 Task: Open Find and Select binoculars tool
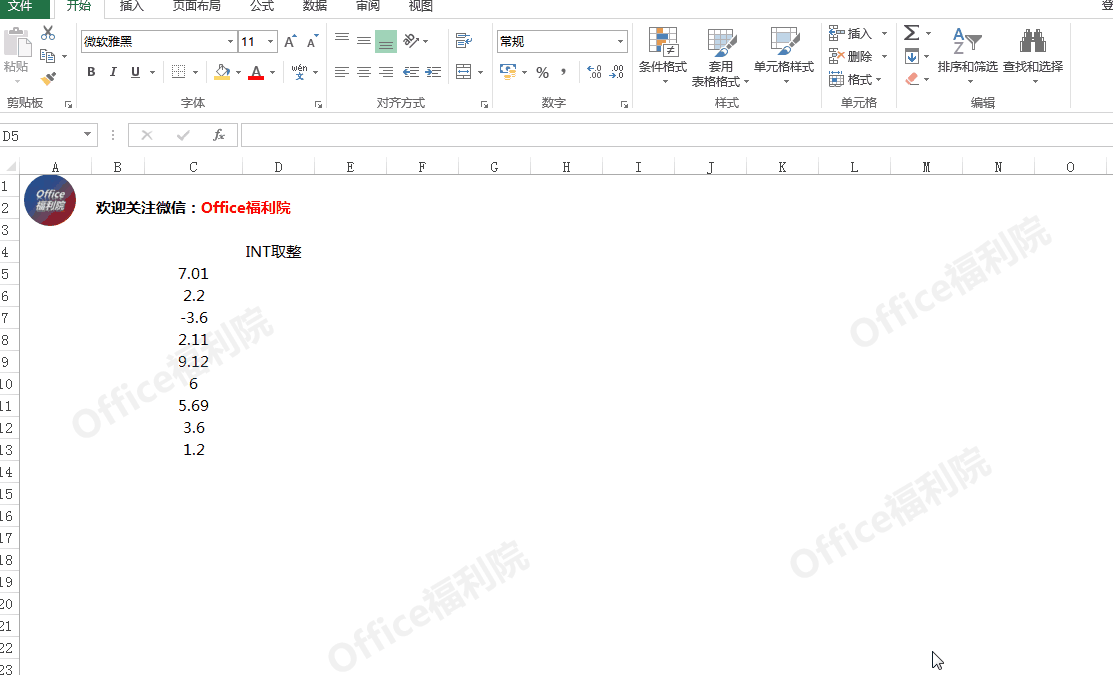click(1032, 42)
